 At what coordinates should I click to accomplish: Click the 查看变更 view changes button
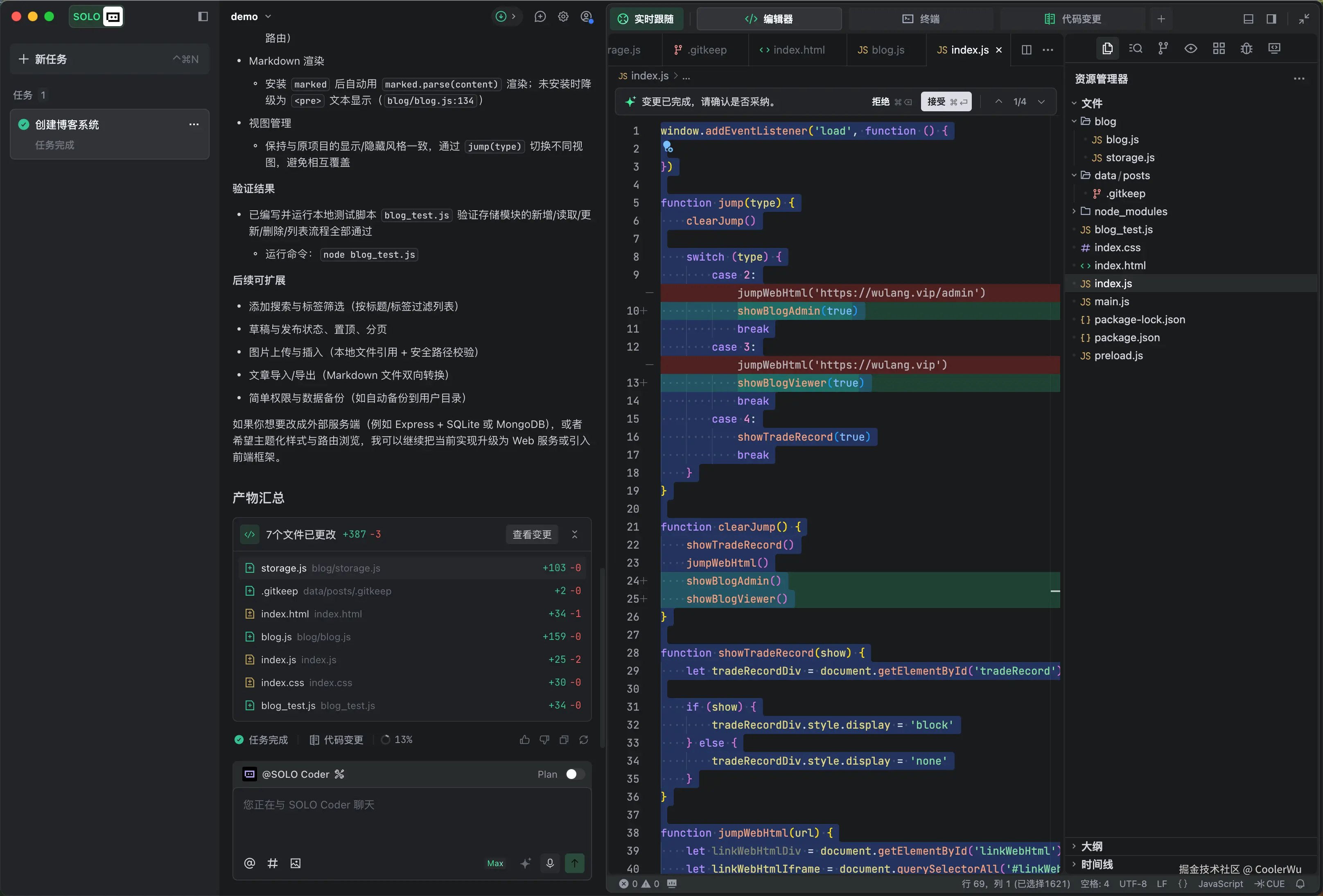[532, 534]
